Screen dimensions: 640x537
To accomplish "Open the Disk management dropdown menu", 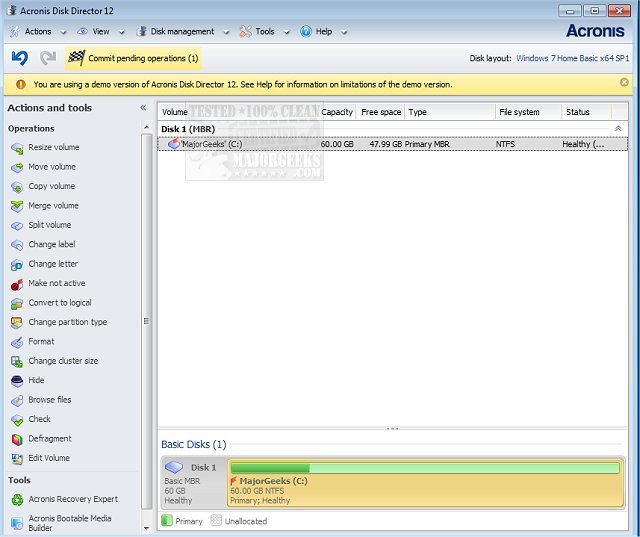I will (182, 32).
